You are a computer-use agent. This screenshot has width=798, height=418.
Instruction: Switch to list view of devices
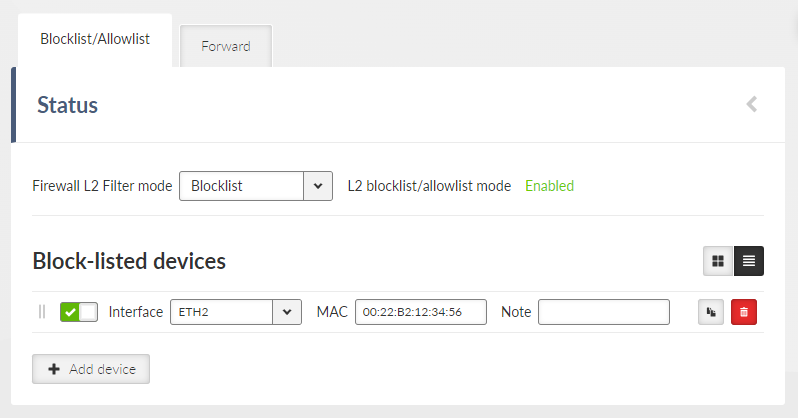pyautogui.click(x=749, y=261)
